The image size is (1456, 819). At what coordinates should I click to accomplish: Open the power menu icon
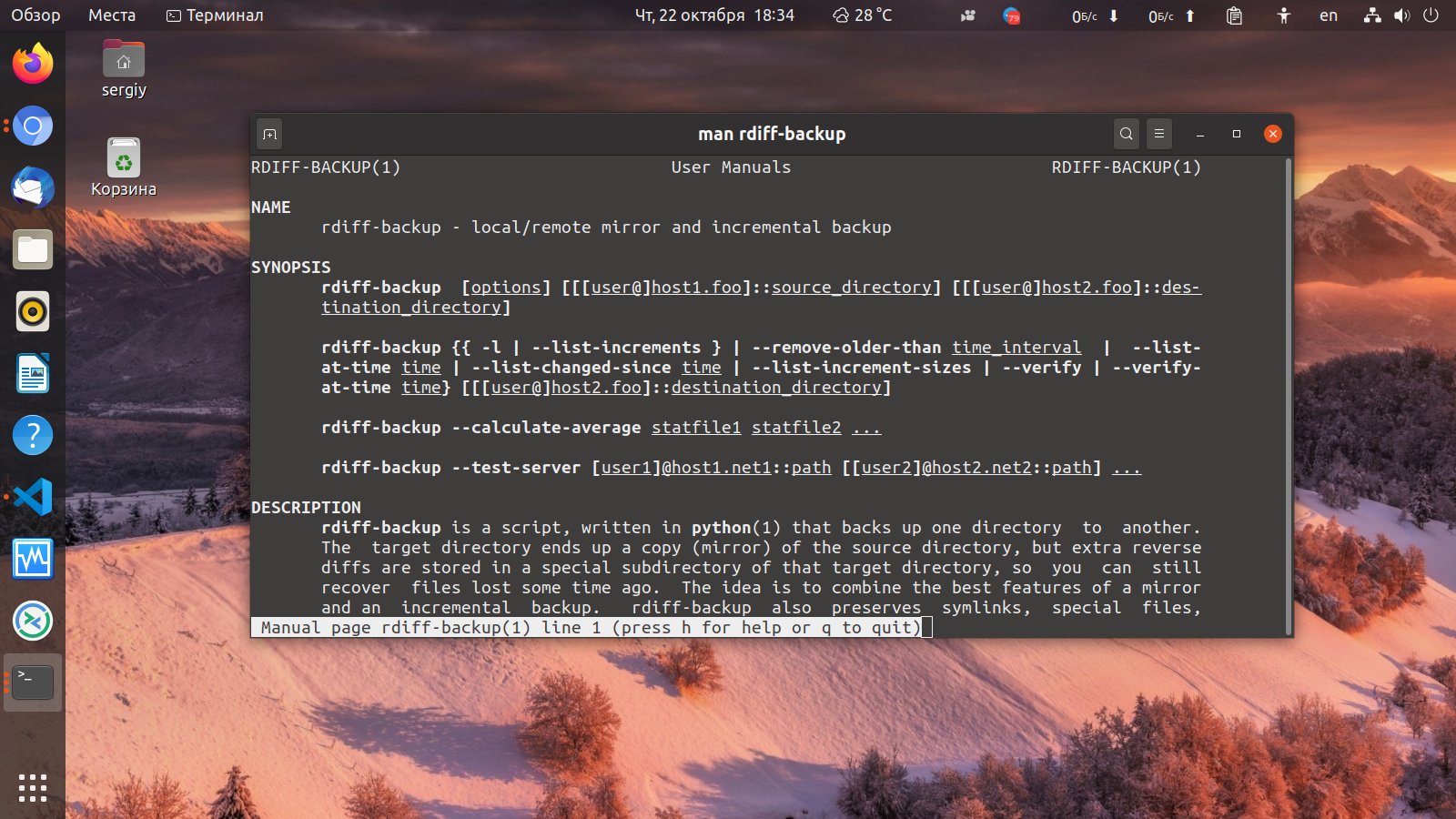pyautogui.click(x=1431, y=15)
